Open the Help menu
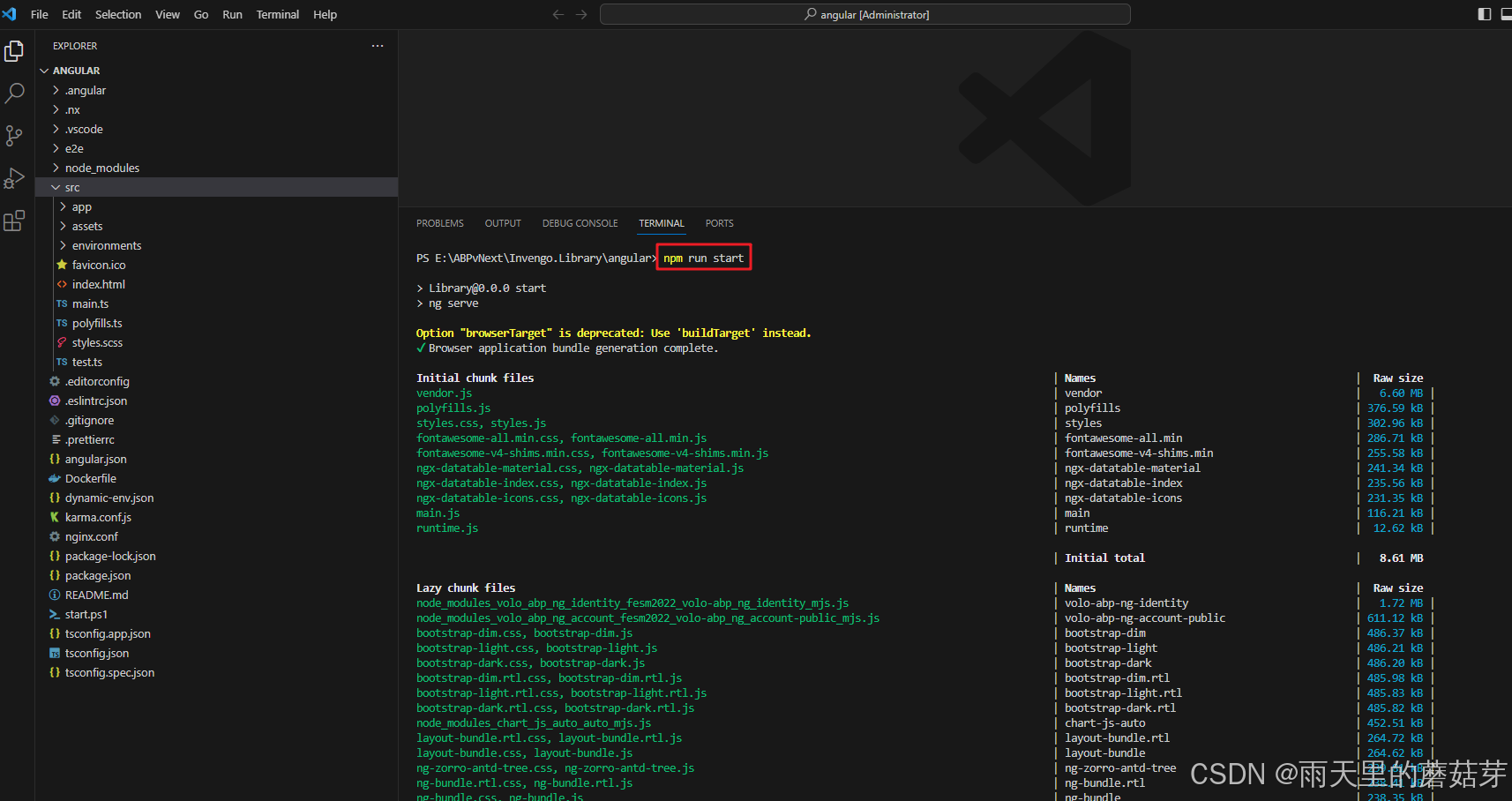Screen dimensions: 1512x801 [x=325, y=14]
